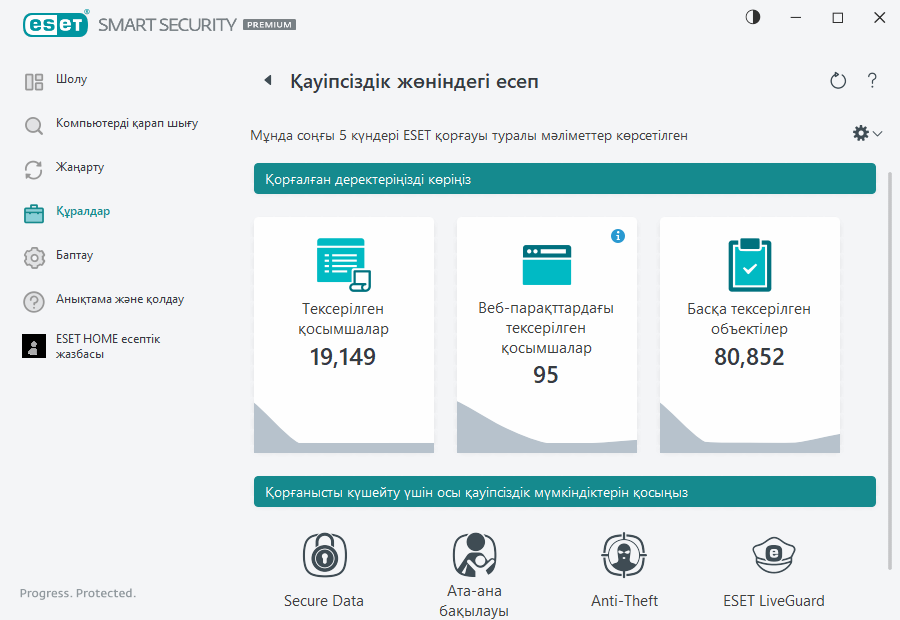Toggle the dark mode contrast icon
Viewport: 900px width, 620px height.
pyautogui.click(x=752, y=17)
